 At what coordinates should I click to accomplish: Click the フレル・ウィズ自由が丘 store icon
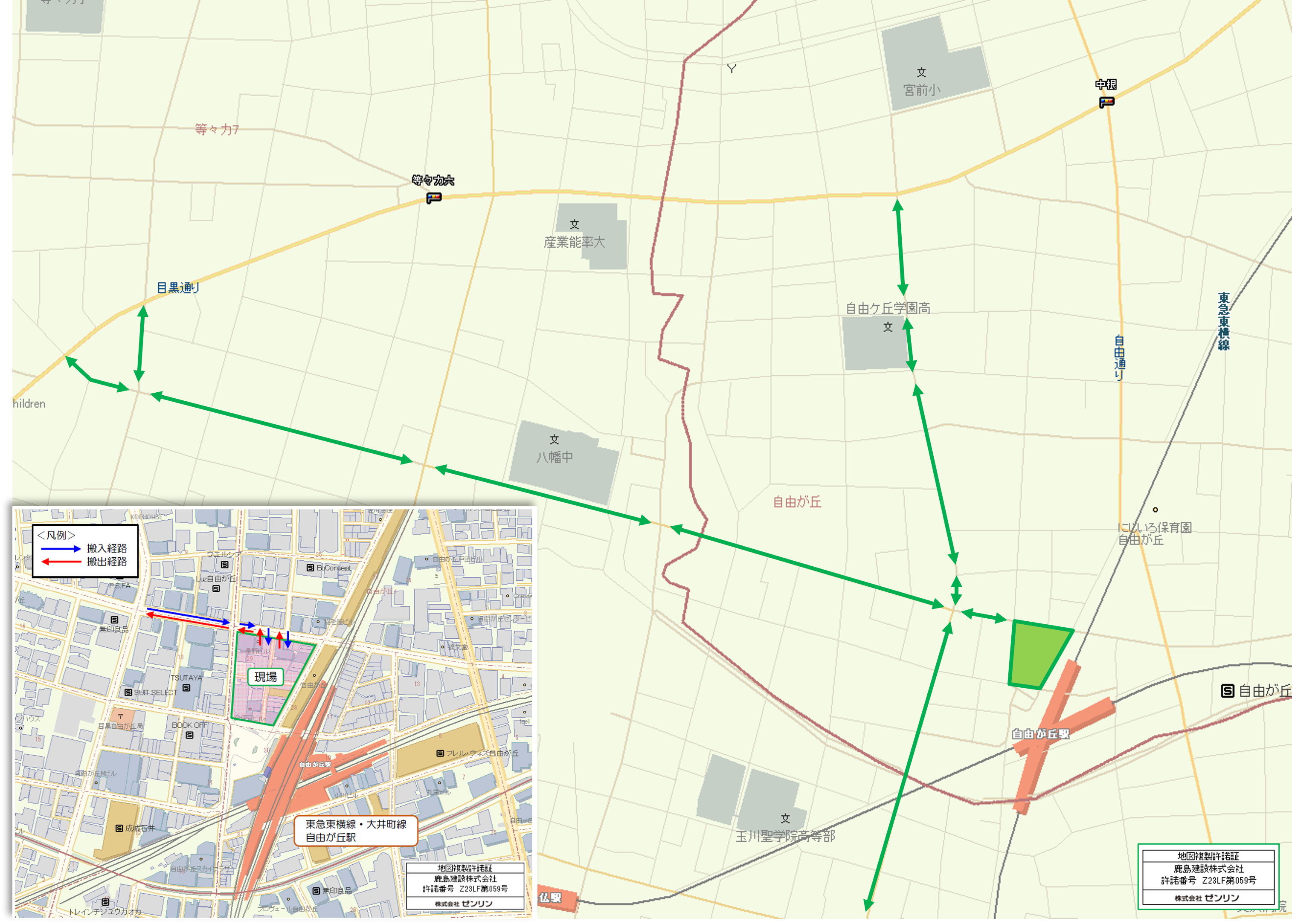pos(440,753)
